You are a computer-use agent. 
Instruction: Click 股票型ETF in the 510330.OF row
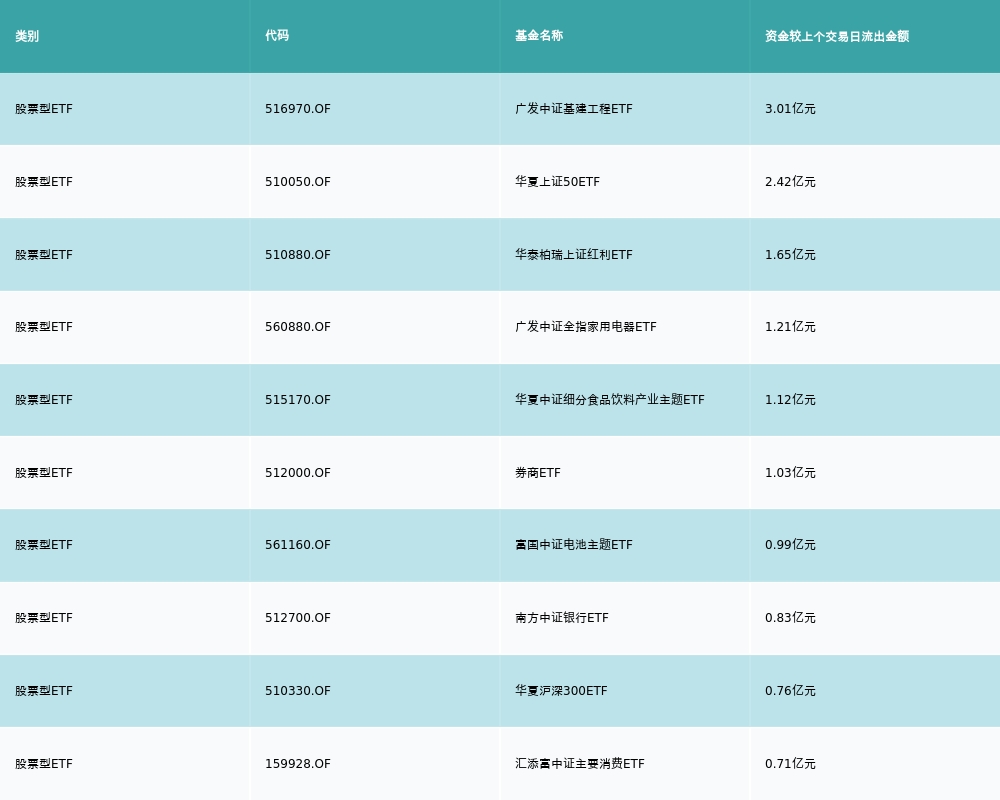tap(44, 691)
